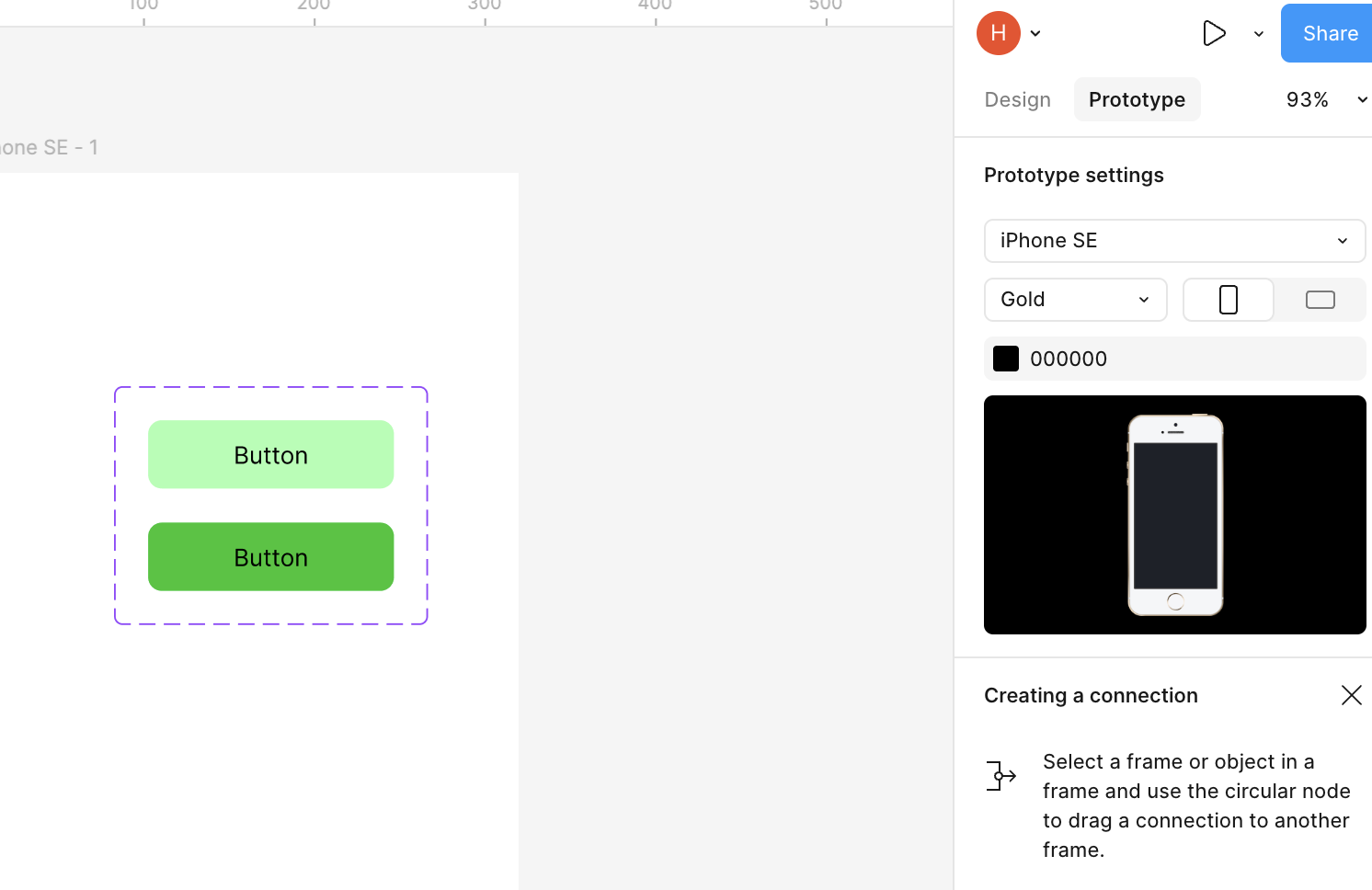
Task: Select the Prototype tab
Action: 1137,99
